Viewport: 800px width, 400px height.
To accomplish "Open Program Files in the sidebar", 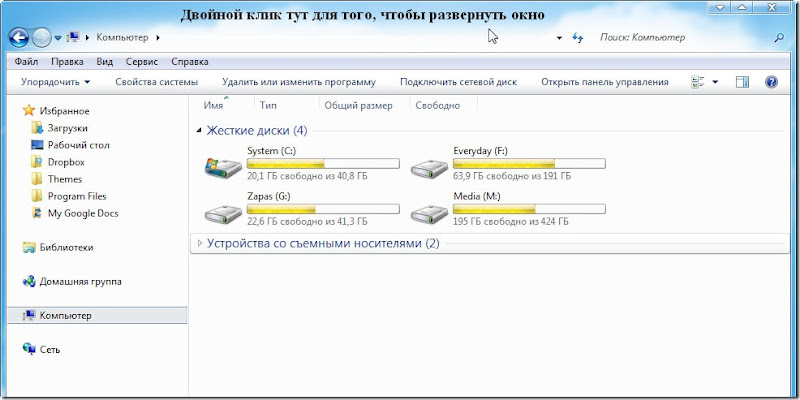I will pyautogui.click(x=77, y=196).
